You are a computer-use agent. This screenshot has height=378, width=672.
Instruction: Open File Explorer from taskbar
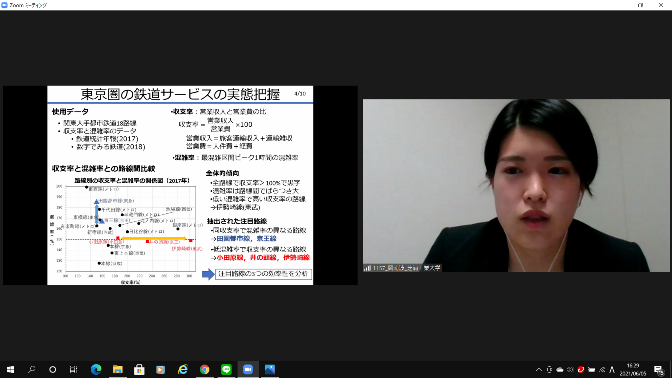(117, 369)
